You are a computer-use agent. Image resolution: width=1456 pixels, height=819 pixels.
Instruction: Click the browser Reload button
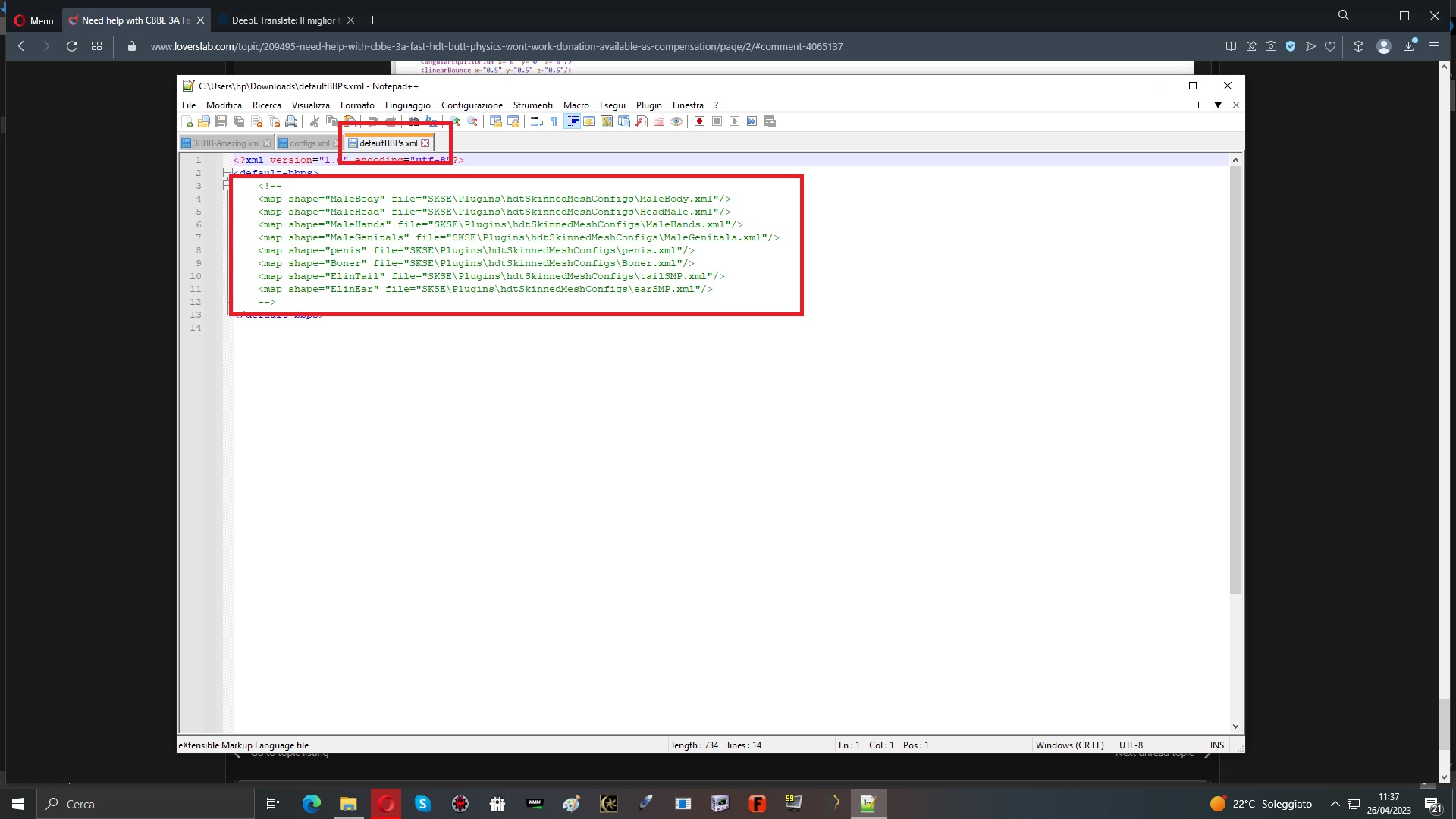tap(71, 46)
